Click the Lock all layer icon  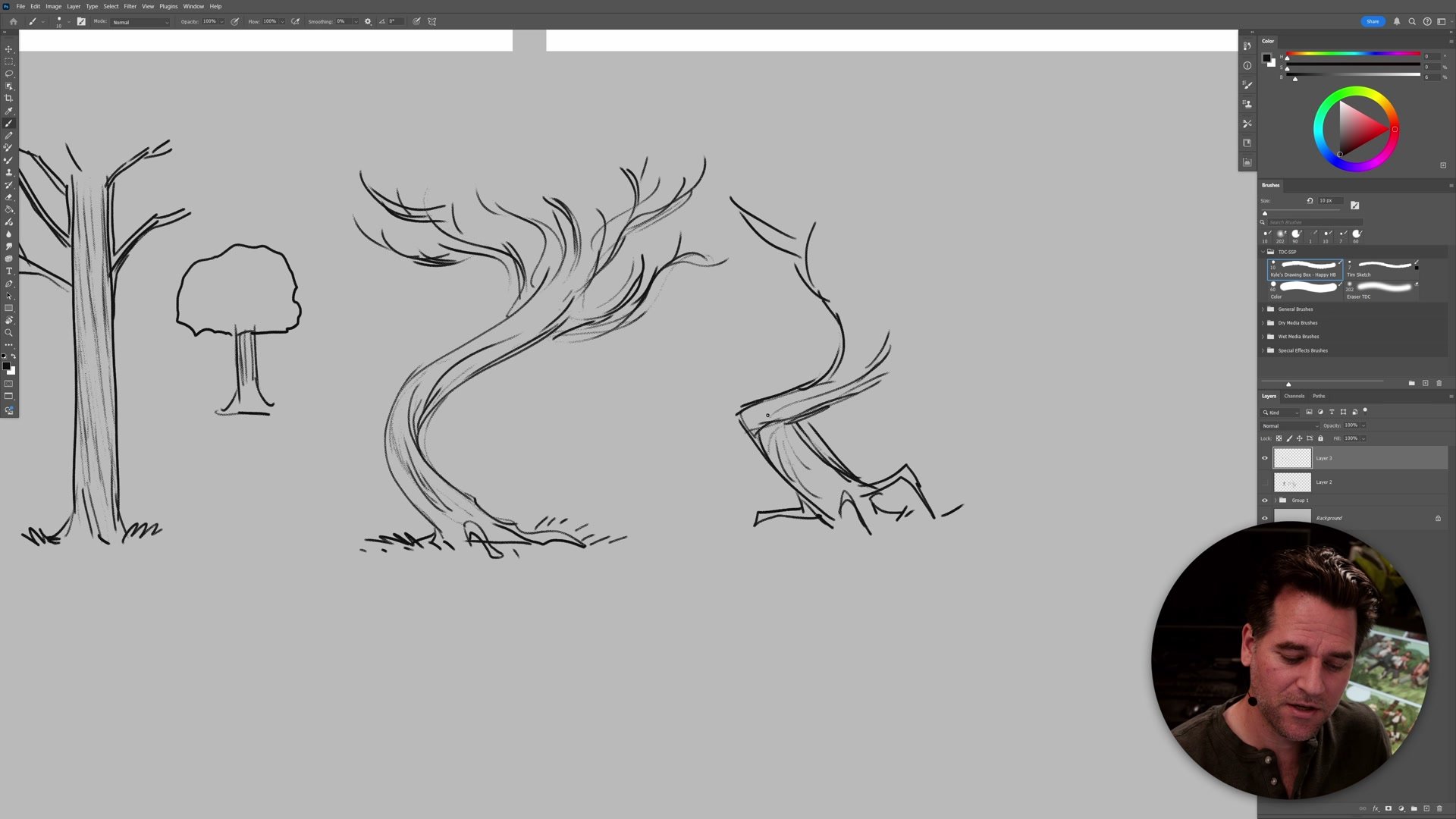(x=1320, y=438)
